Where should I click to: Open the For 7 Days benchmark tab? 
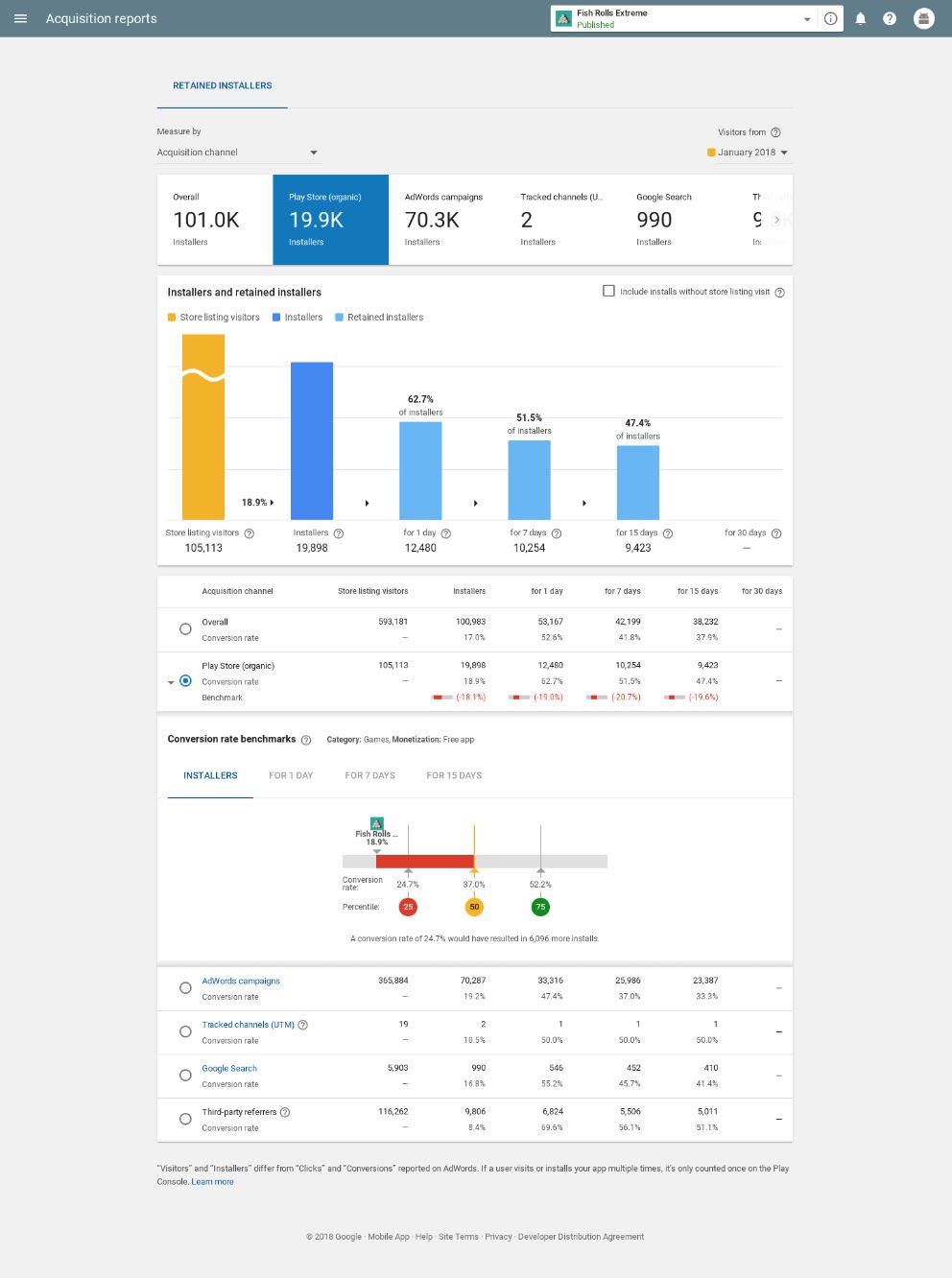tap(370, 776)
